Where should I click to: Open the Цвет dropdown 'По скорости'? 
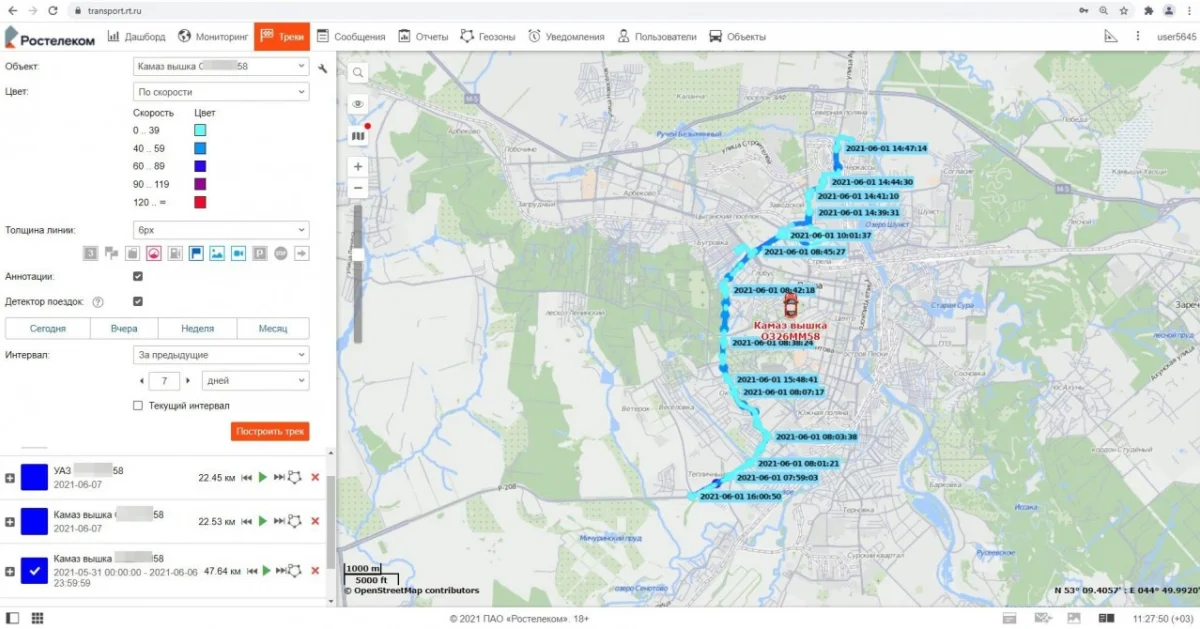[x=221, y=92]
